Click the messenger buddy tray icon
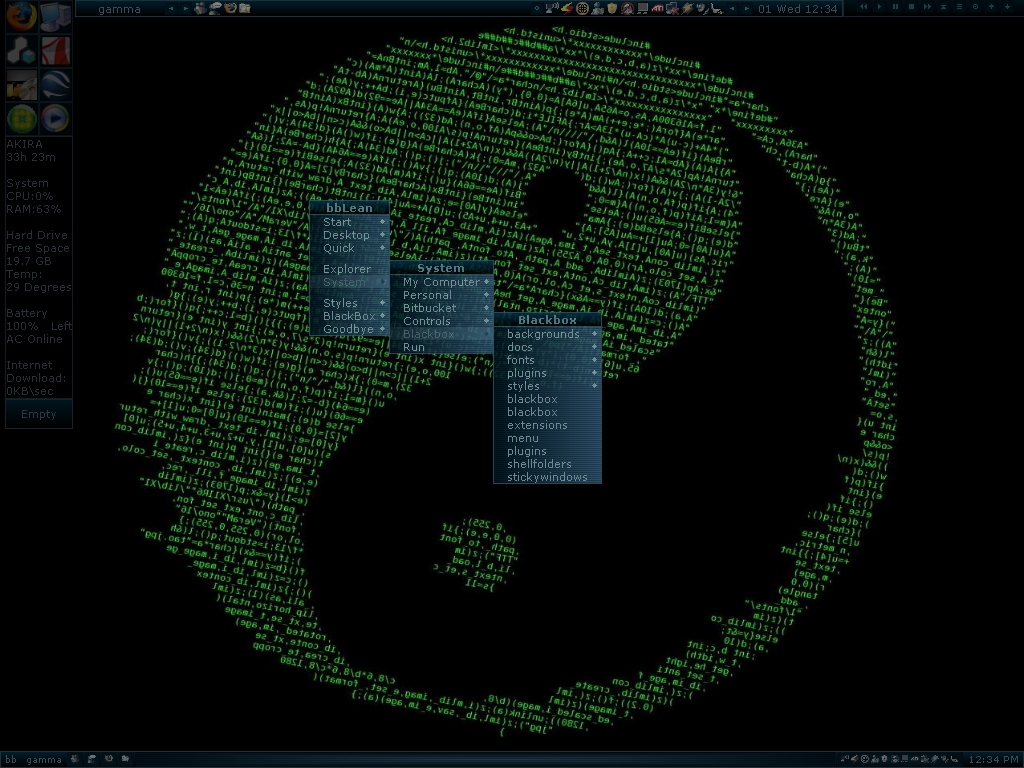This screenshot has height=768, width=1024. tap(597, 8)
